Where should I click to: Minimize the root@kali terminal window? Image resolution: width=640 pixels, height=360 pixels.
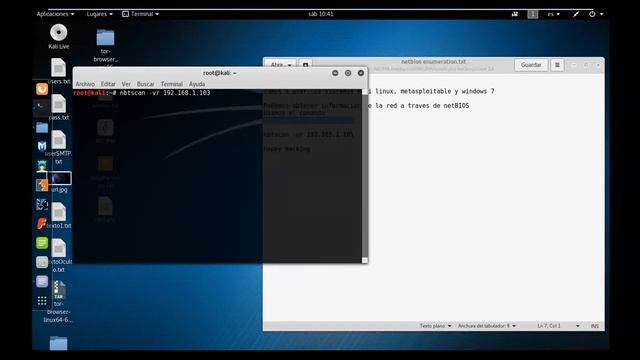(x=335, y=73)
